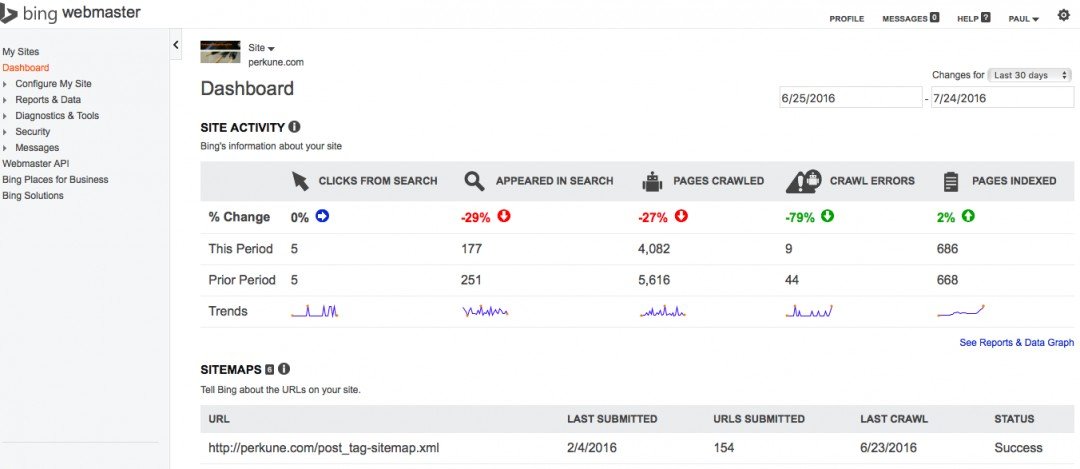Click URLs submitted value 154
The width and height of the screenshot is (1080, 469).
tap(724, 448)
